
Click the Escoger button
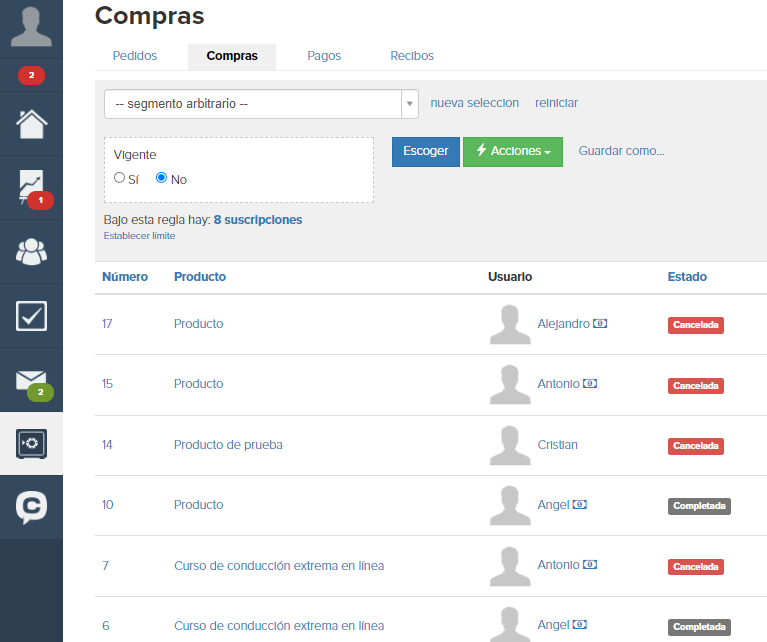point(426,152)
